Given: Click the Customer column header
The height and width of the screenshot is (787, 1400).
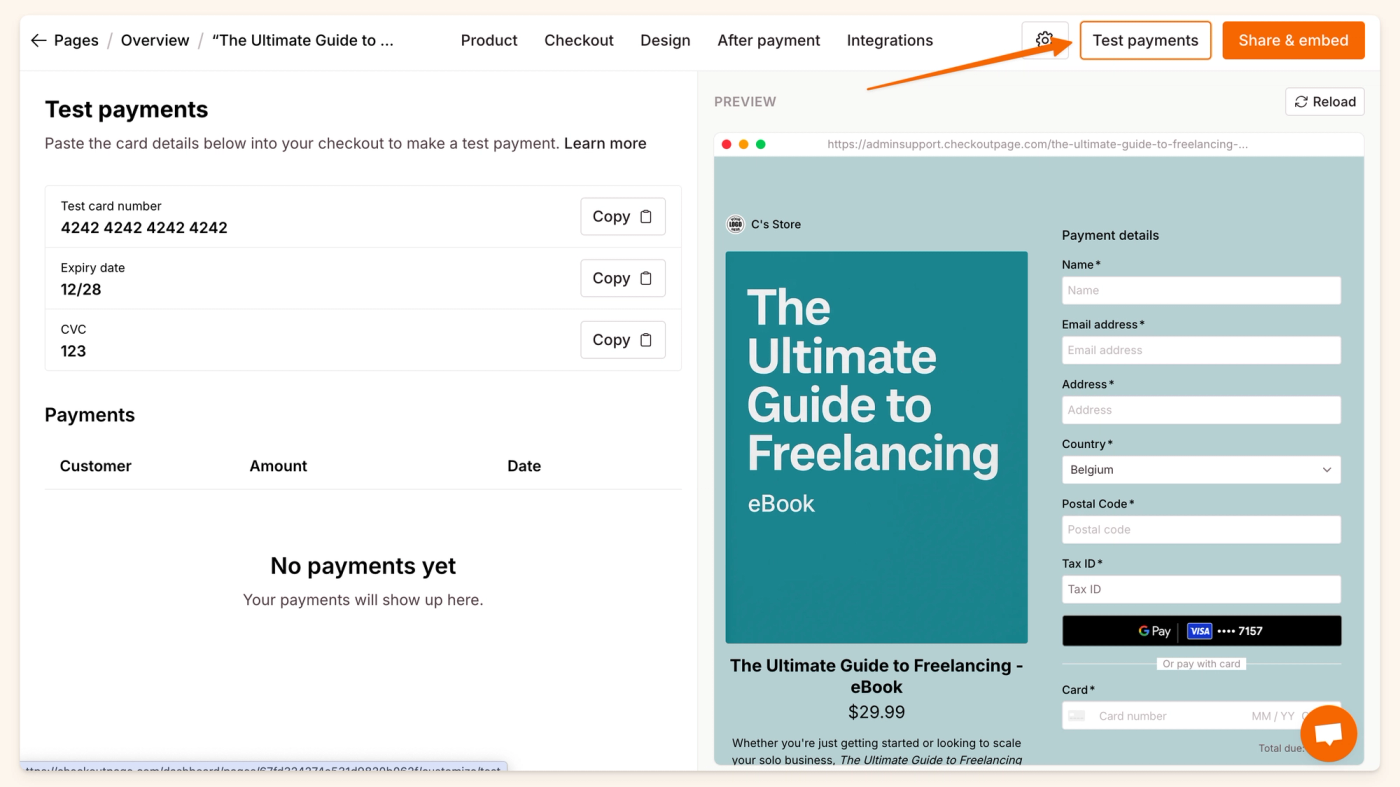Looking at the screenshot, I should pyautogui.click(x=95, y=466).
